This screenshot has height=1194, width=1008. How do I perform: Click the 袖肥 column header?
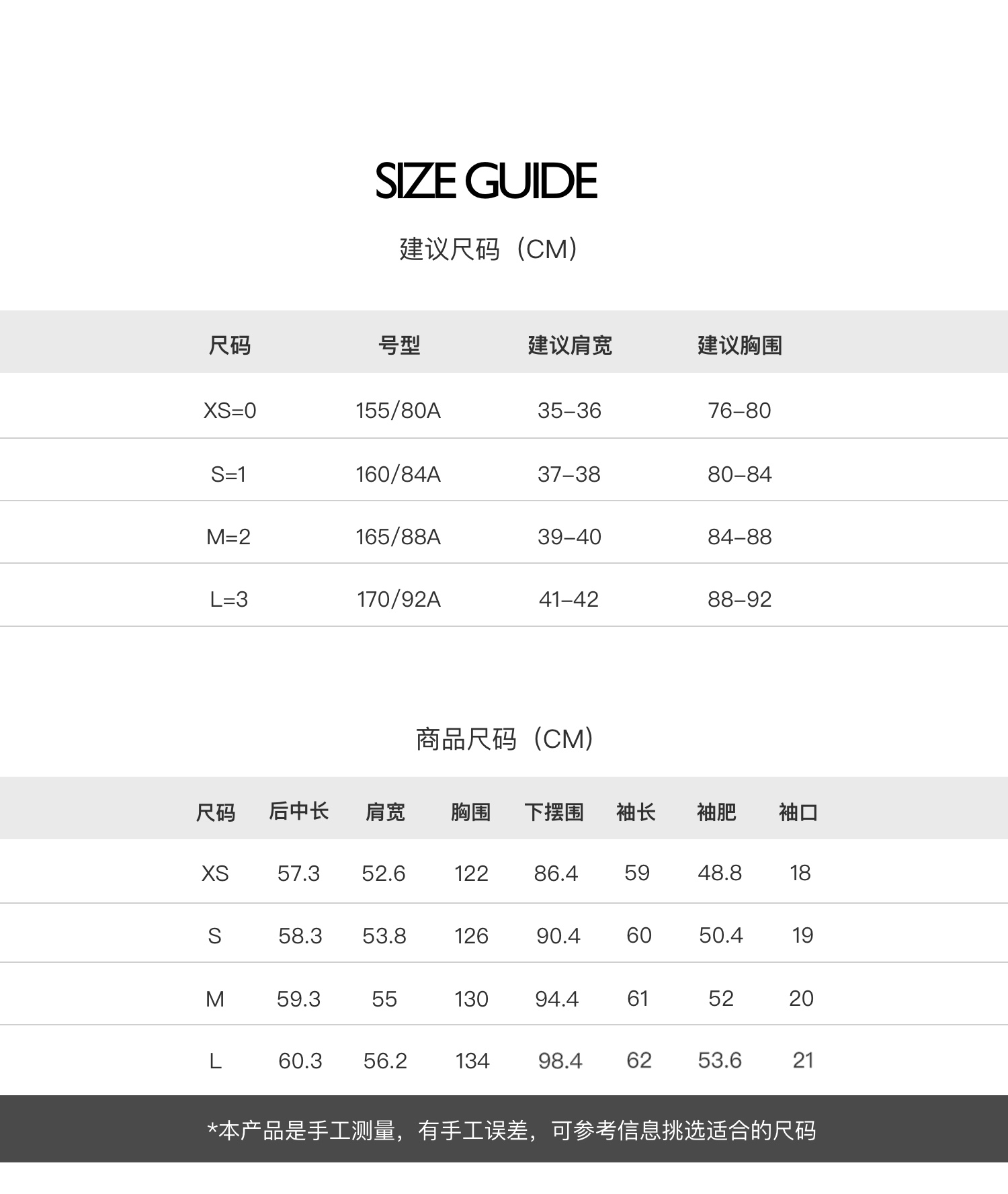point(716,812)
